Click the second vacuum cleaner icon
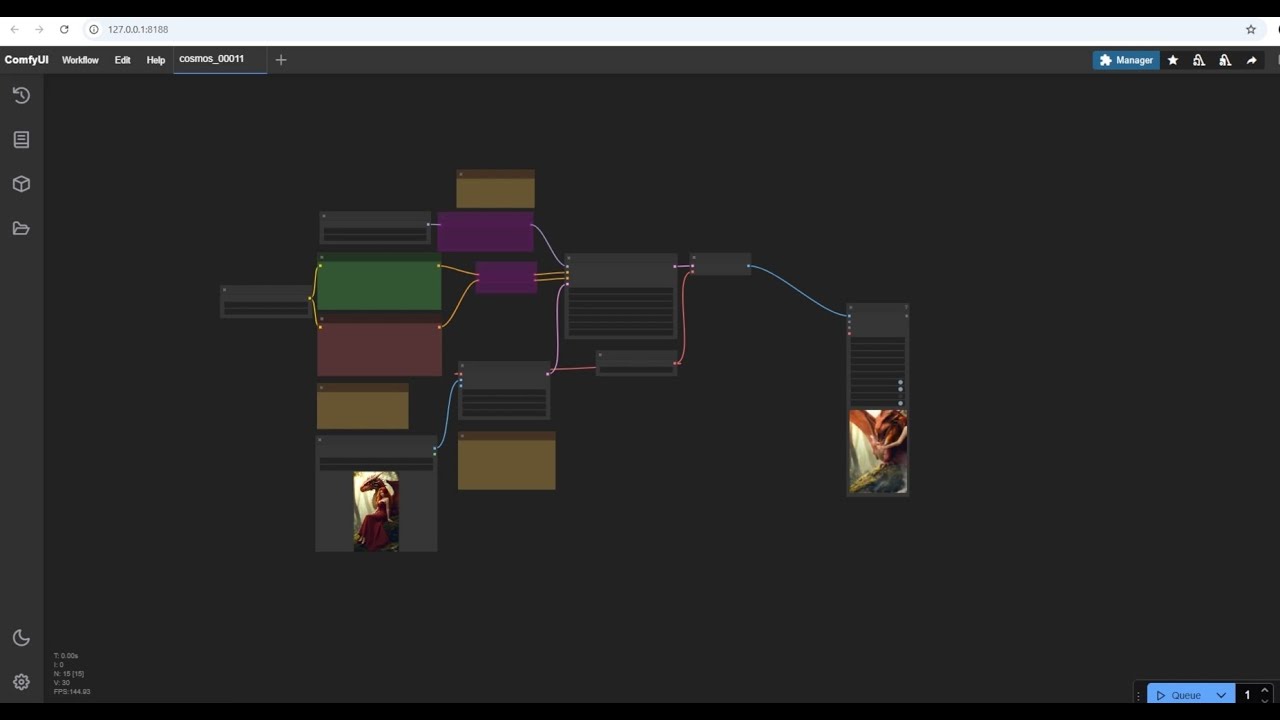Image resolution: width=1280 pixels, height=720 pixels. click(x=1225, y=60)
